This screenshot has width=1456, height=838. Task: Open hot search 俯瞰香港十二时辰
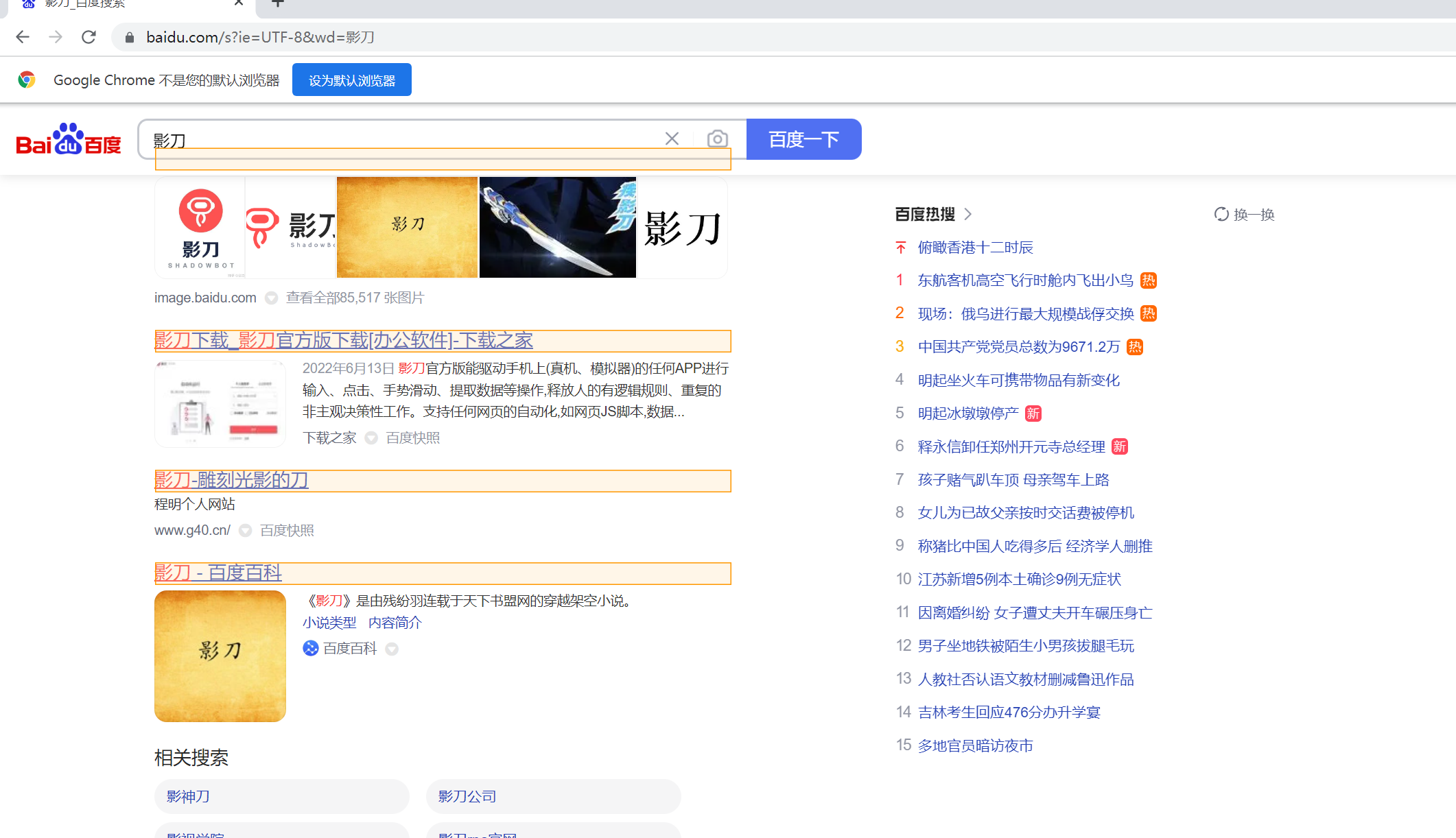click(976, 248)
